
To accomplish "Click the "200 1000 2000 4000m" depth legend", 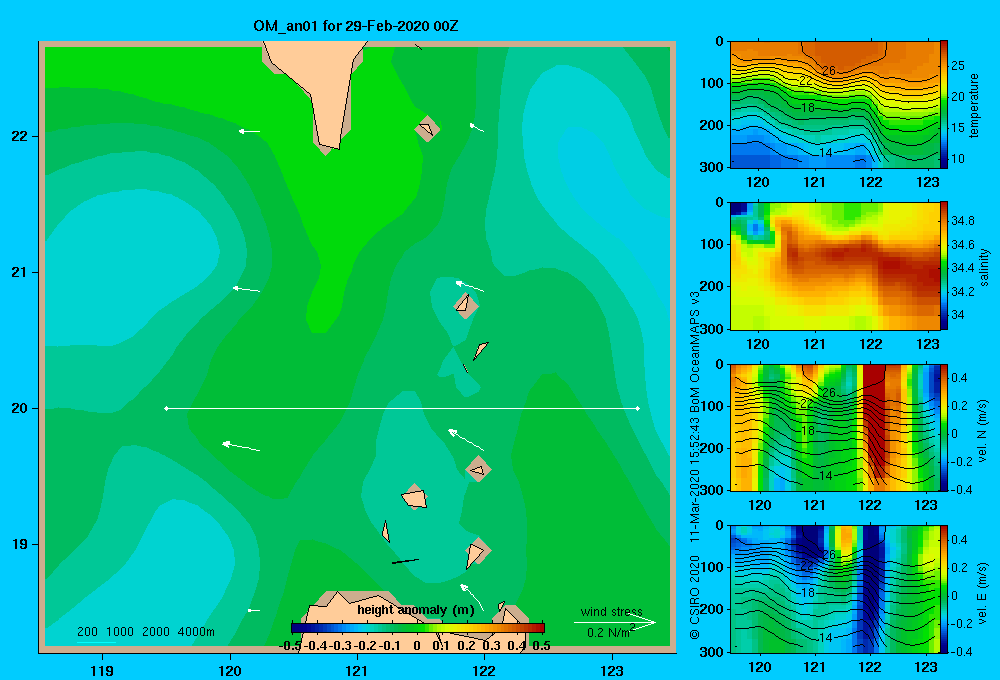I will [145, 632].
